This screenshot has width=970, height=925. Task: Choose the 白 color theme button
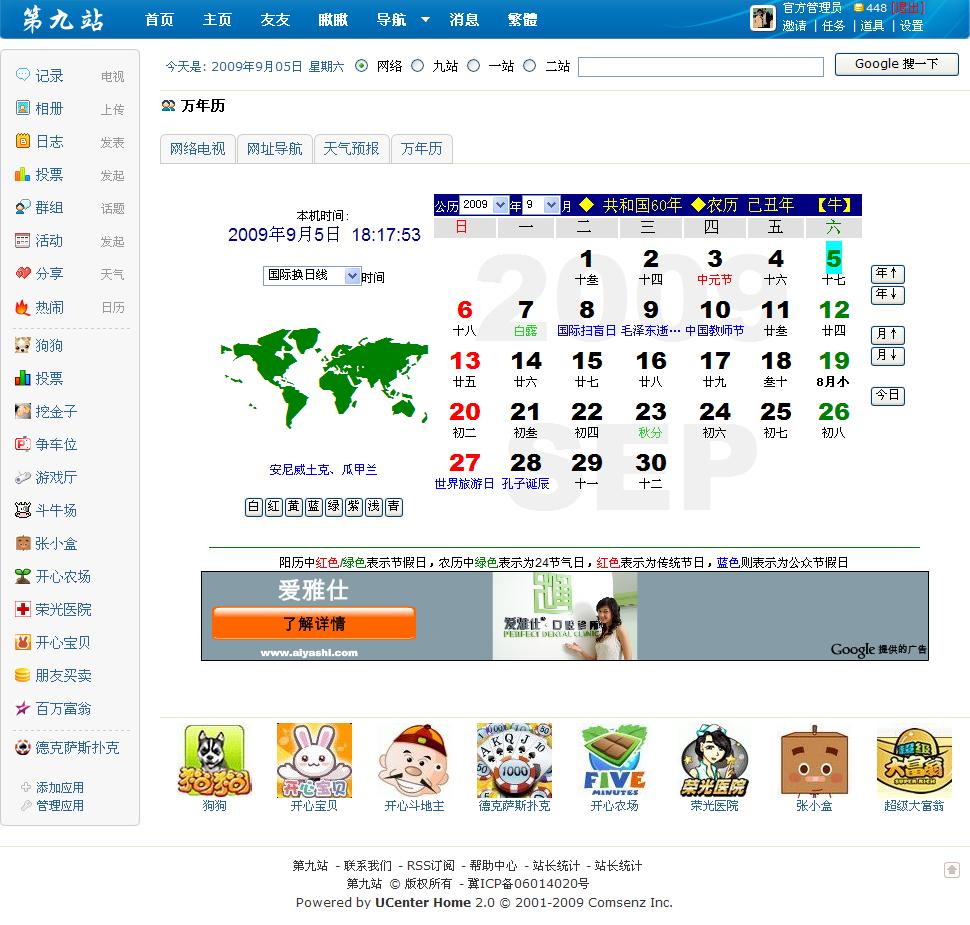254,507
